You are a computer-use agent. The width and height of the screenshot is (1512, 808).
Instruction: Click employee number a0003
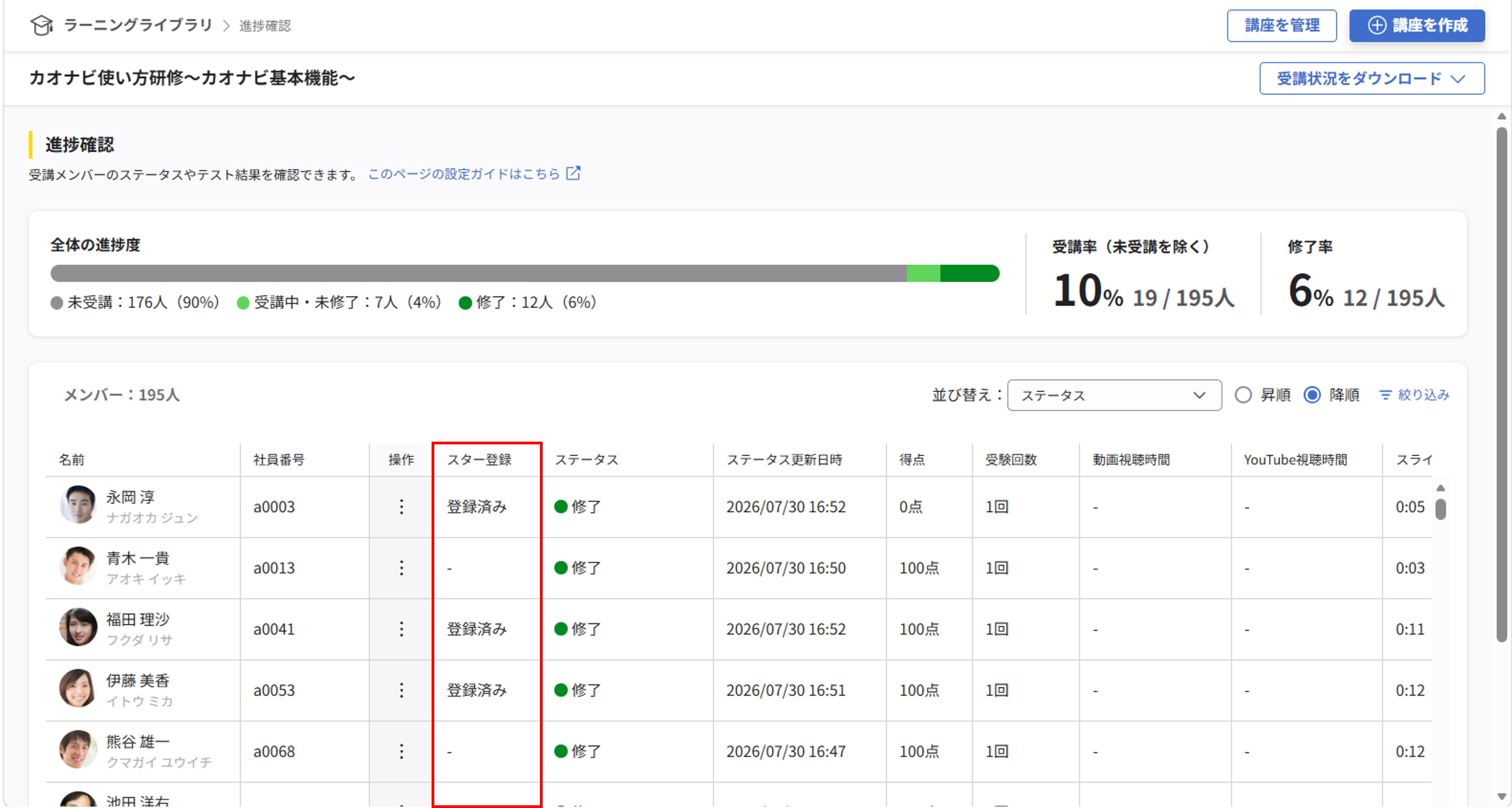pos(274,507)
